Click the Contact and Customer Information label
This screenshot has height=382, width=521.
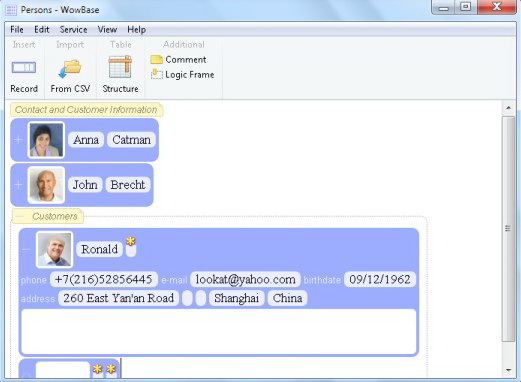[86, 110]
